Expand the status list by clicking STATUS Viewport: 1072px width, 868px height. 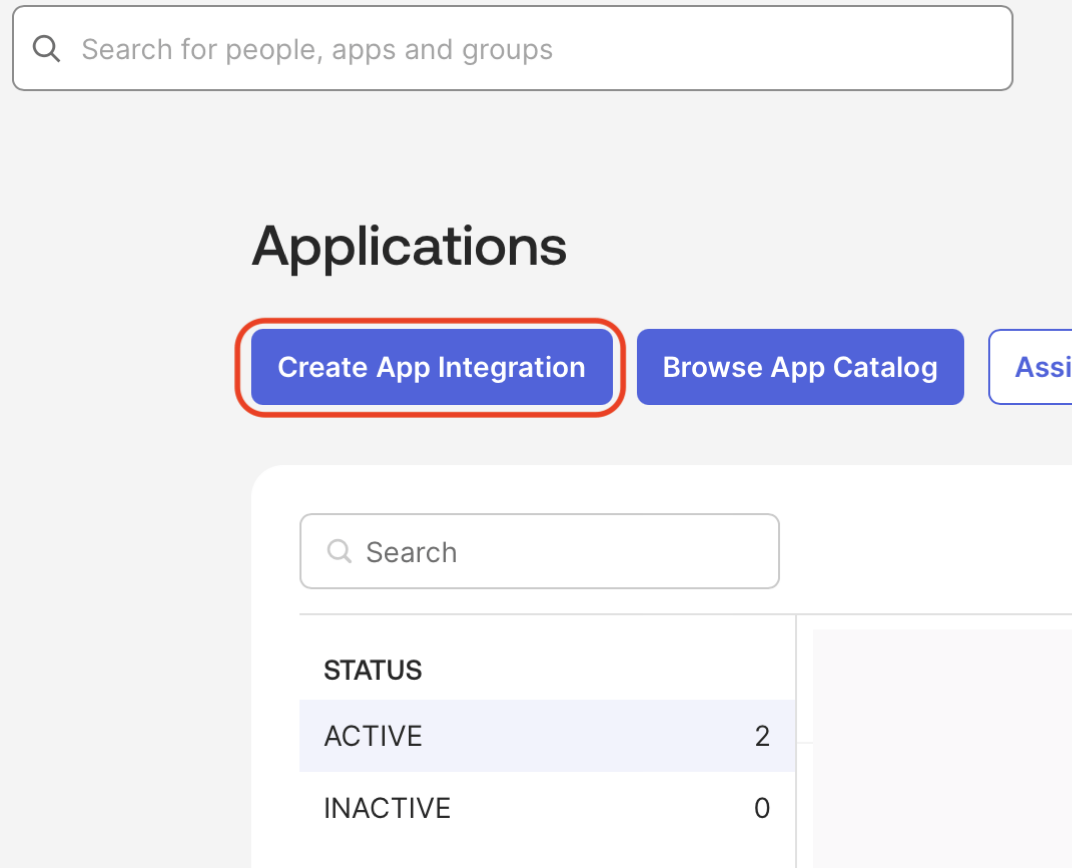click(372, 670)
